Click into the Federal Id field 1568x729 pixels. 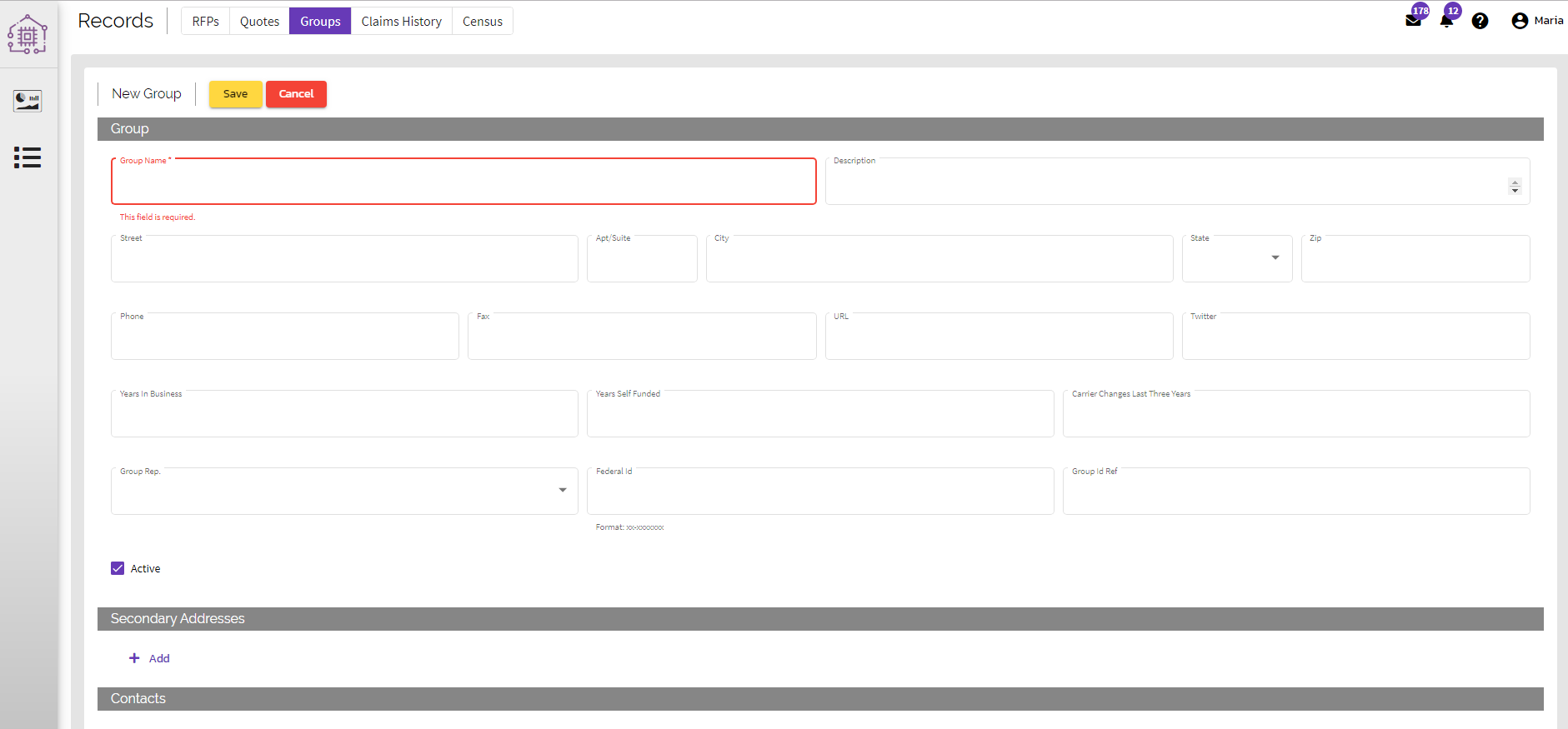point(819,493)
